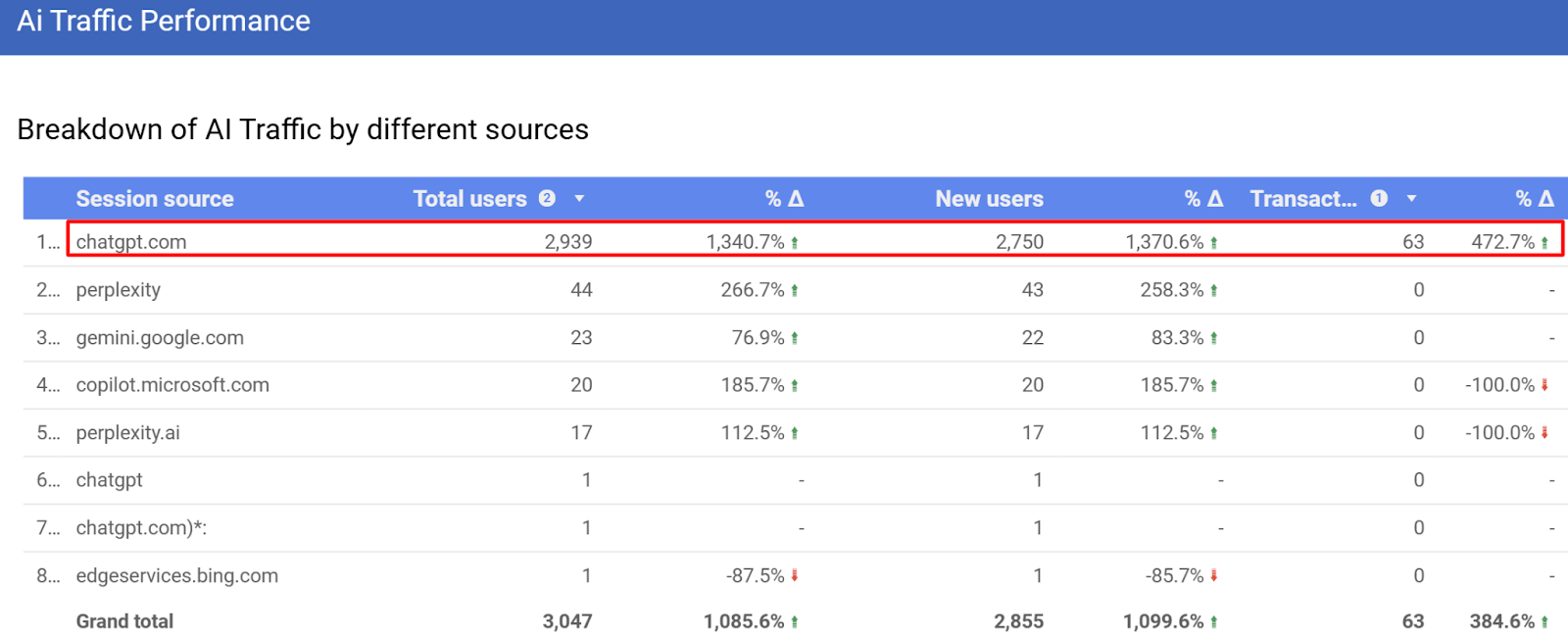
Task: Open the Transactions column sort dropdown arrow
Action: click(x=1411, y=199)
